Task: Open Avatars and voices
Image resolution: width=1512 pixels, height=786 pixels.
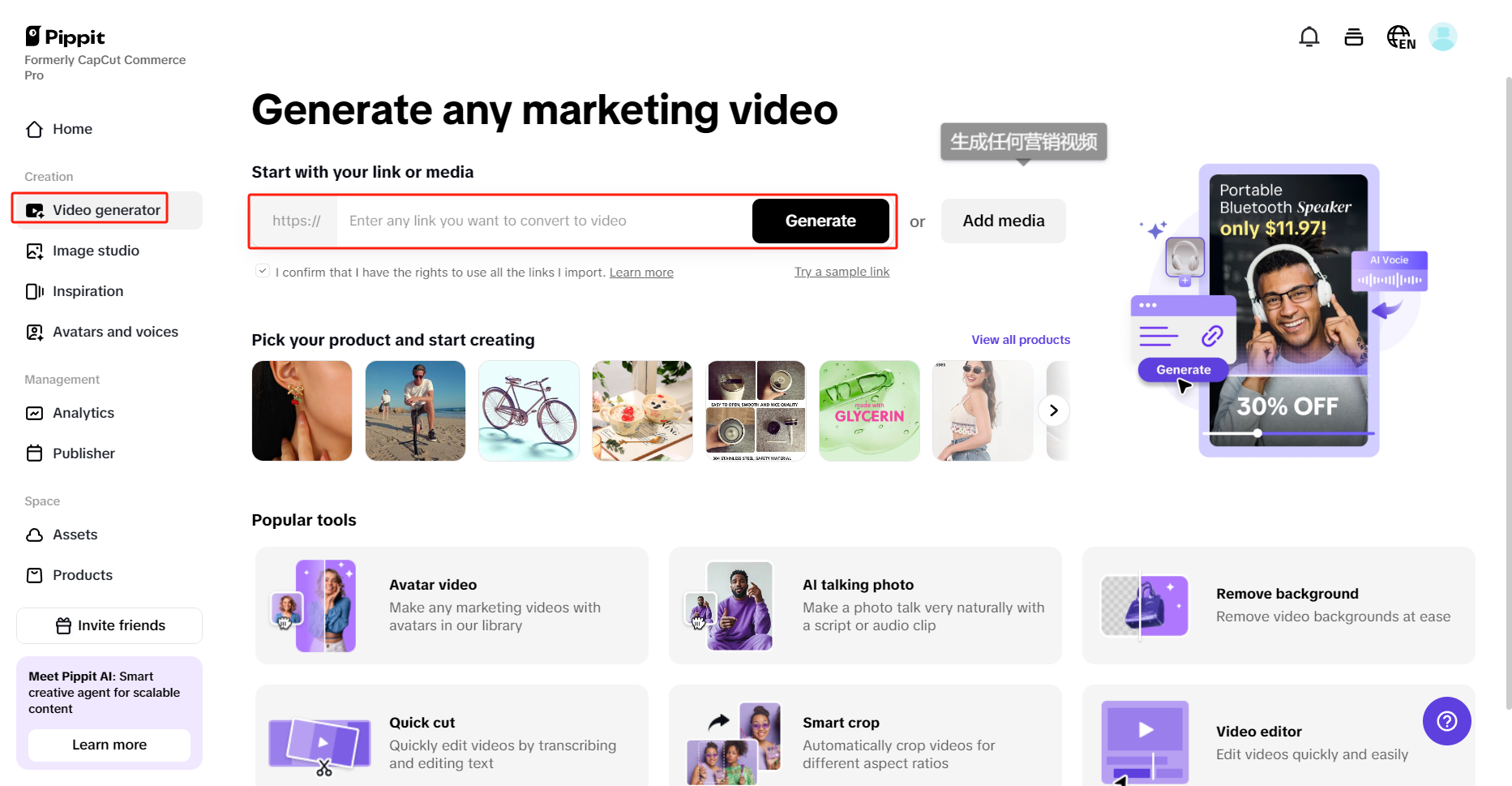Action: [x=115, y=332]
